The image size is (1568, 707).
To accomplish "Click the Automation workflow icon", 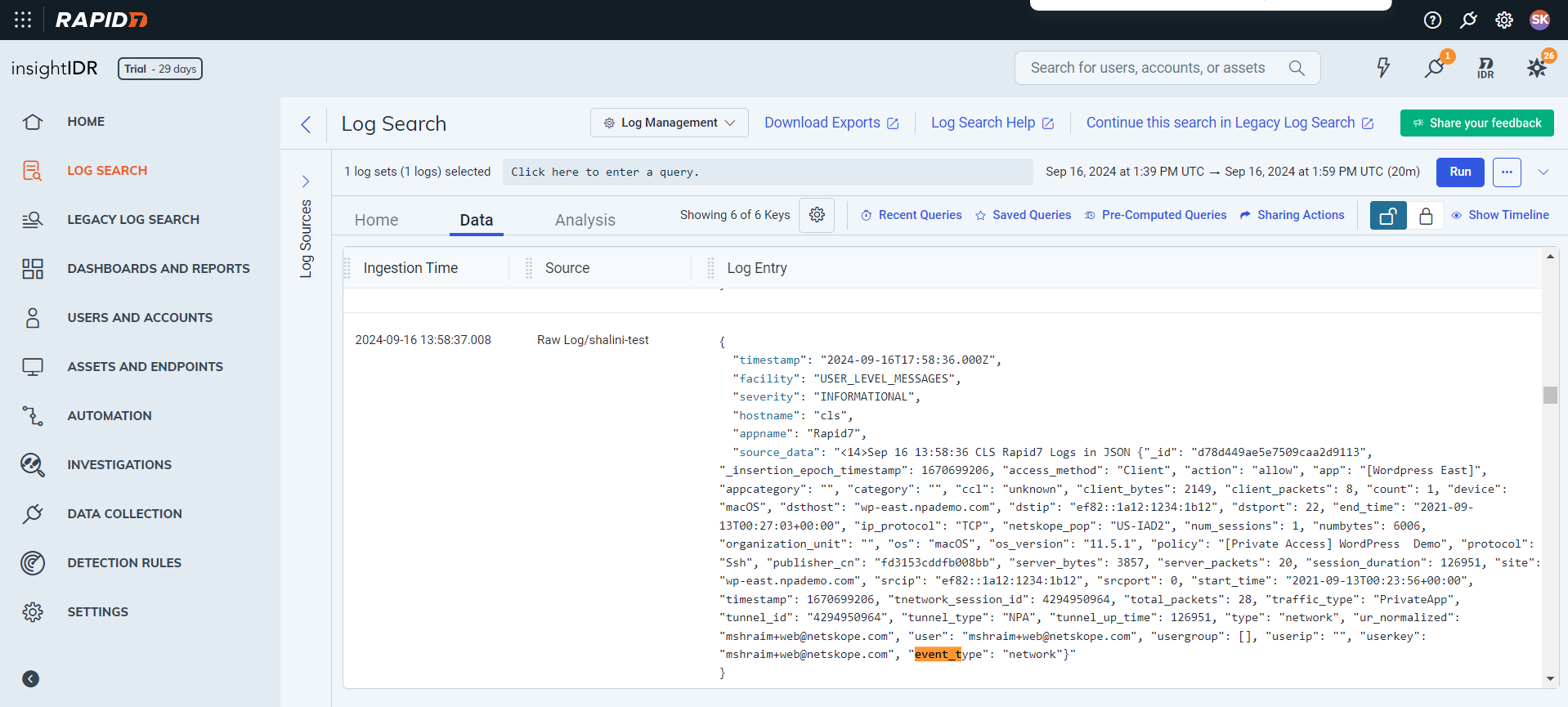I will click(33, 416).
